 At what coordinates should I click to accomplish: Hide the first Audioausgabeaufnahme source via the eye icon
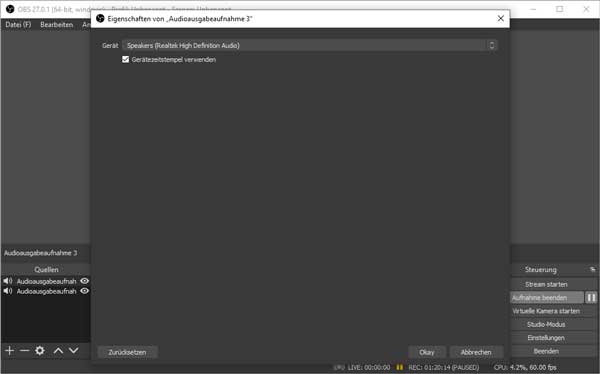(84, 281)
